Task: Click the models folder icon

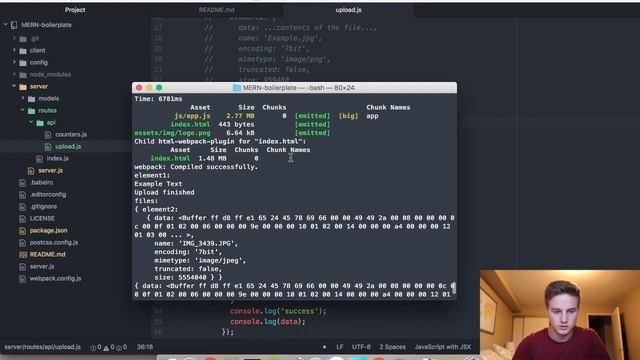Action: (x=32, y=99)
